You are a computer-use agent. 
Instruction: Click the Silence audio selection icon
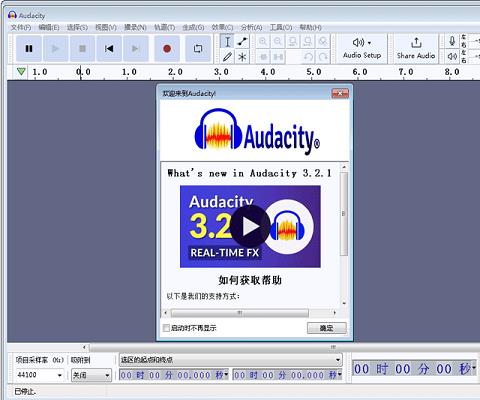[x=278, y=57]
